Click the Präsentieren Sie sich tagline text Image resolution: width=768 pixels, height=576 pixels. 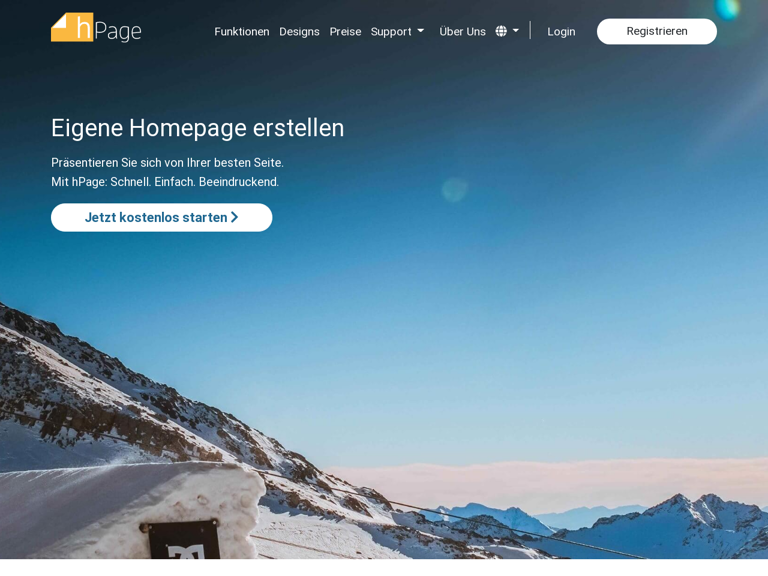coord(168,163)
